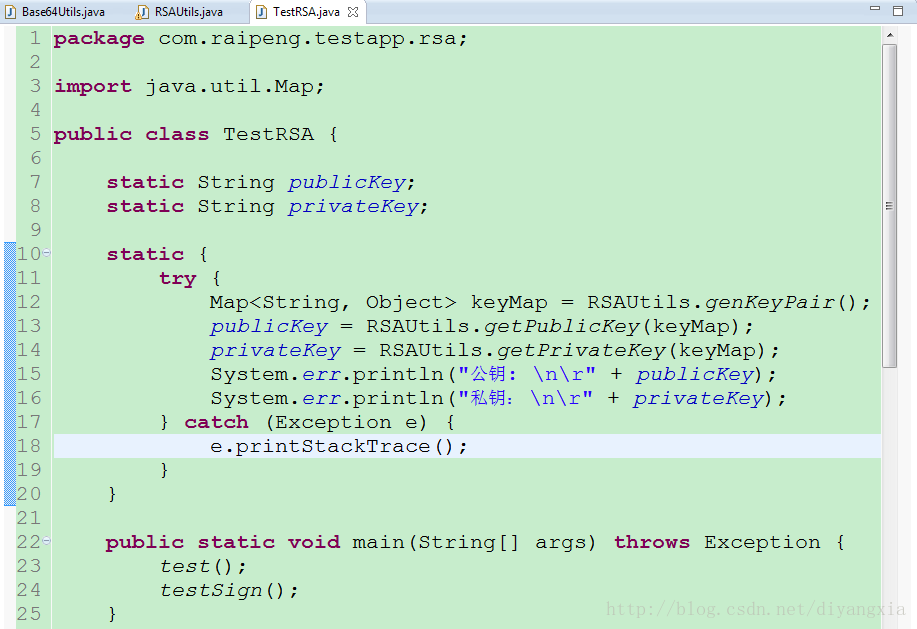Switch to the RSAUtils.java tab

(181, 12)
